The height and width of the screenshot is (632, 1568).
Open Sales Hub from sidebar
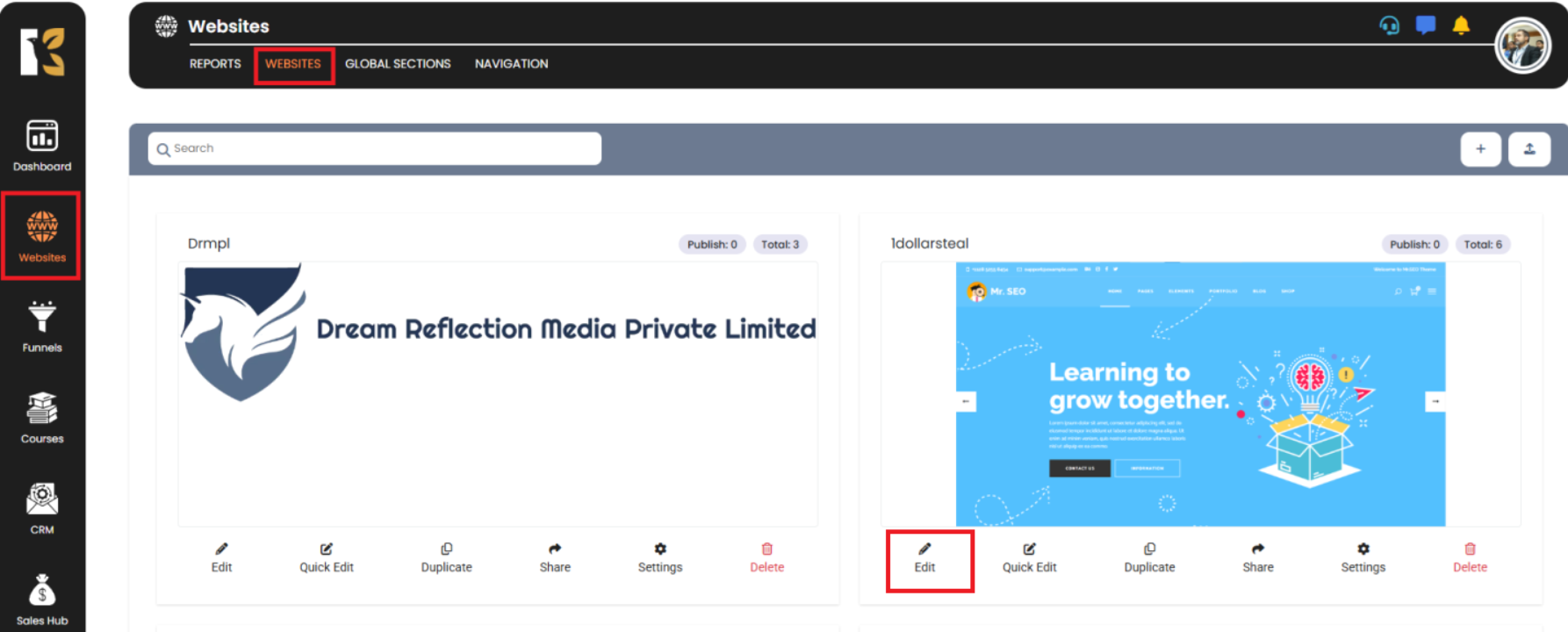(x=42, y=600)
